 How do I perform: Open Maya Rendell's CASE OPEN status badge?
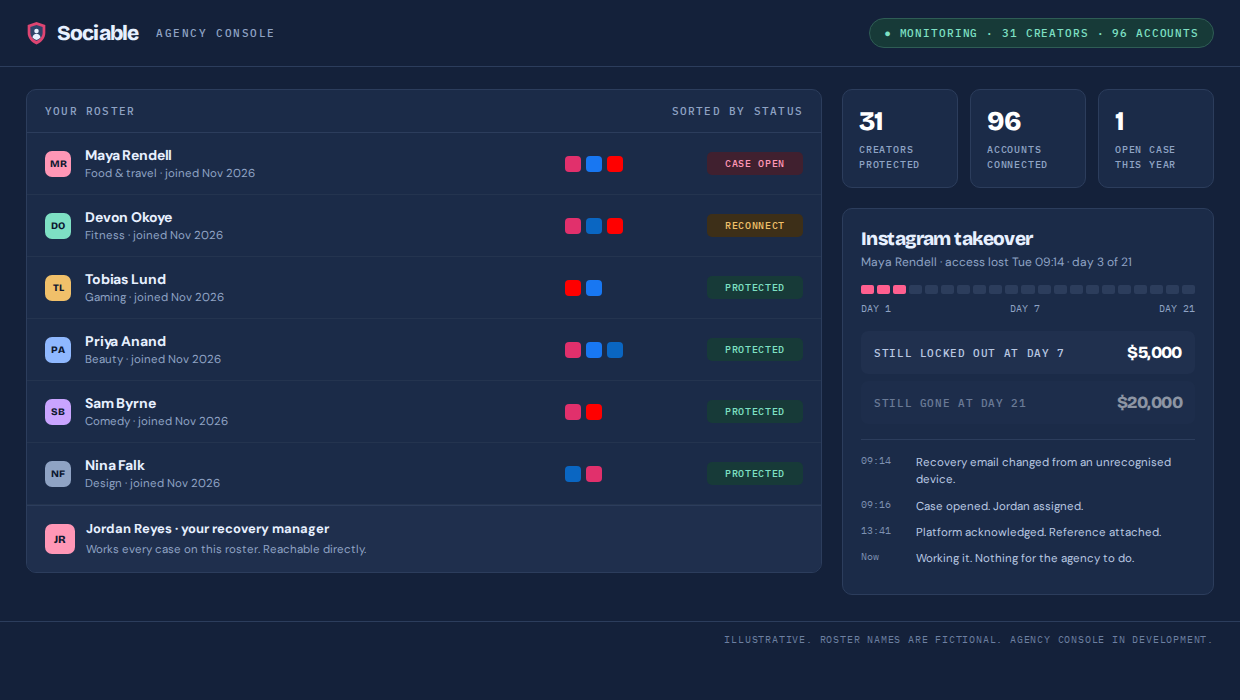[x=755, y=164]
